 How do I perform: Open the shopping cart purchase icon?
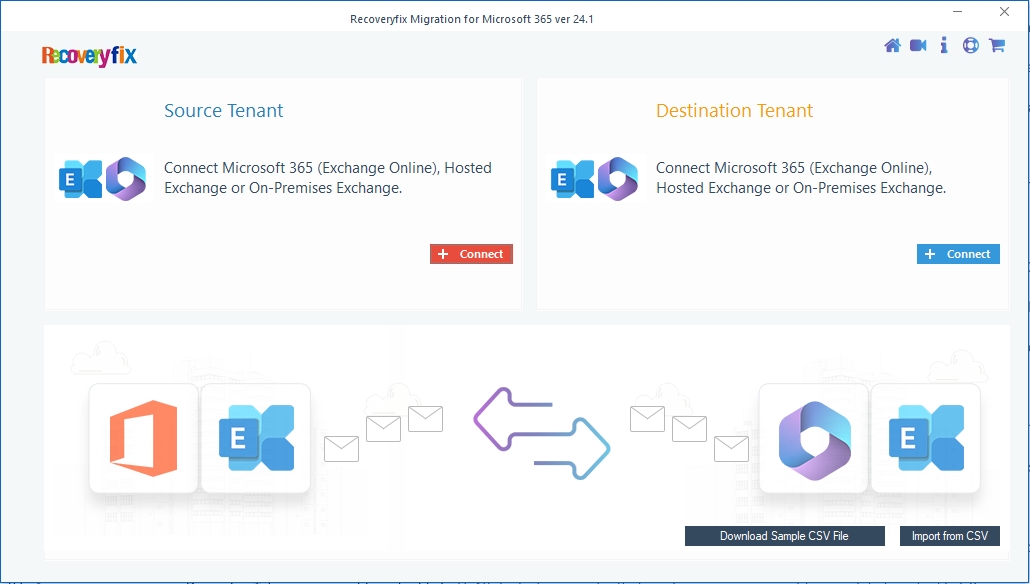point(997,45)
